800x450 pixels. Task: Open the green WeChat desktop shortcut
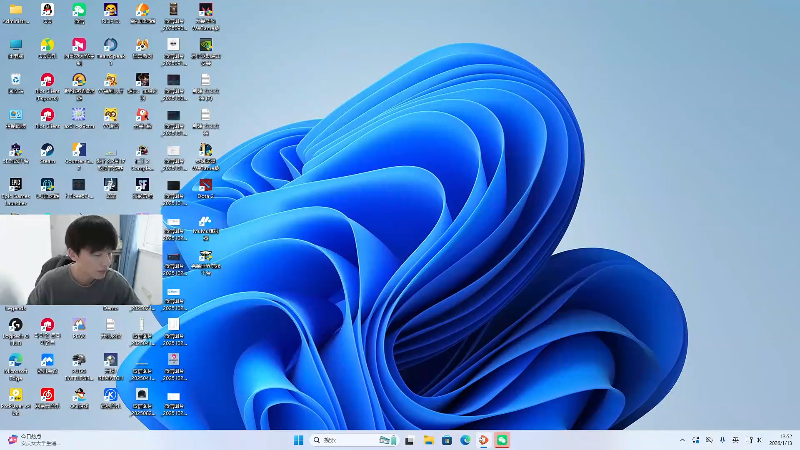[x=79, y=10]
